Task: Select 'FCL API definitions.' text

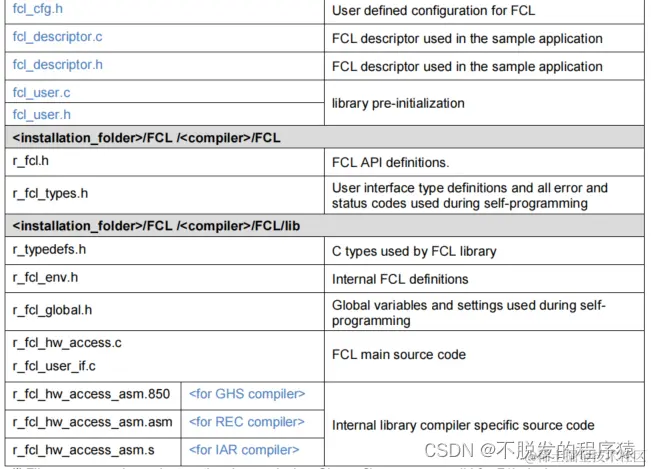Action: [x=390, y=162]
